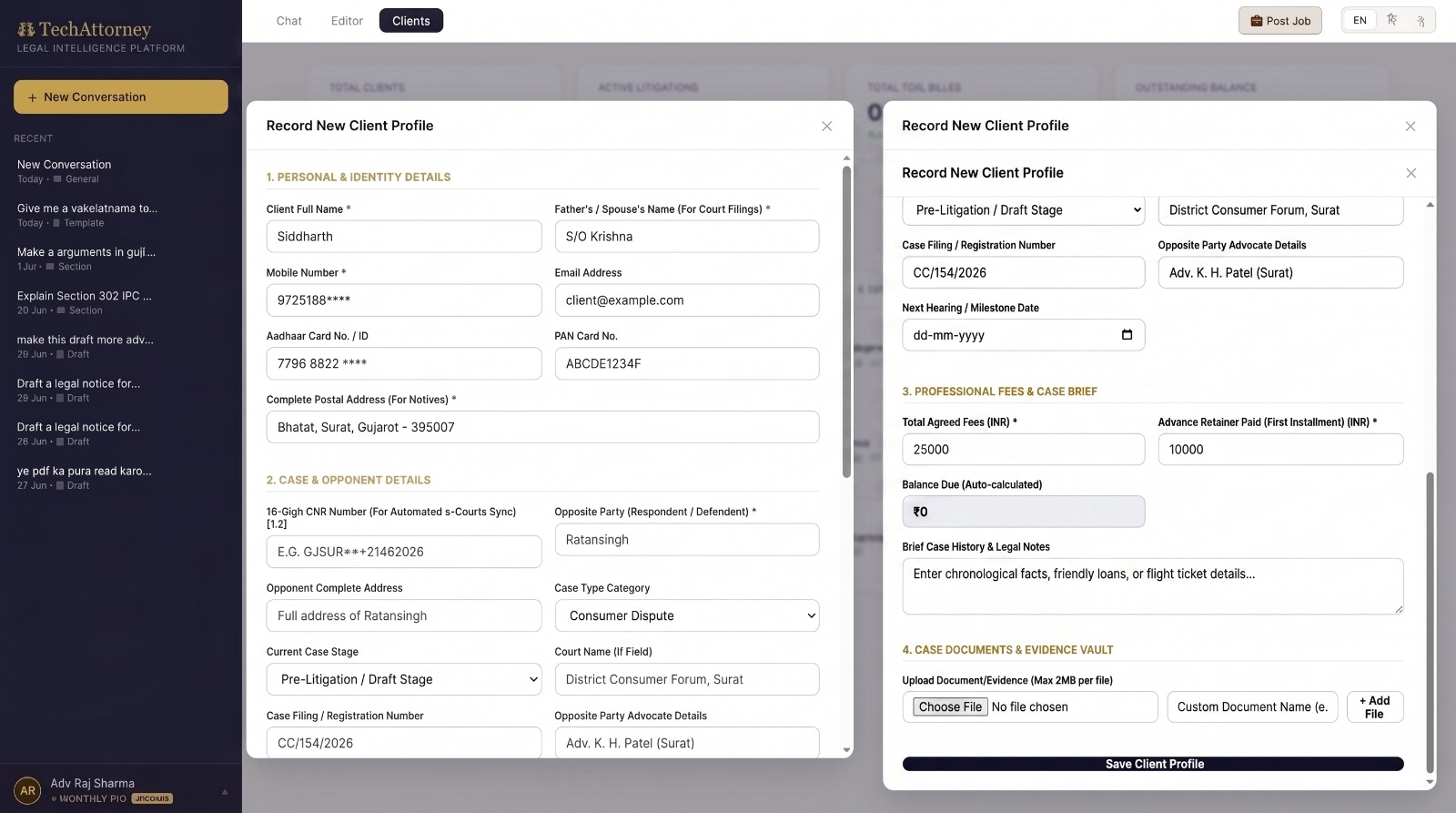The width and height of the screenshot is (1456, 813).
Task: Switch to the third language option at far right
Action: [x=1421, y=20]
